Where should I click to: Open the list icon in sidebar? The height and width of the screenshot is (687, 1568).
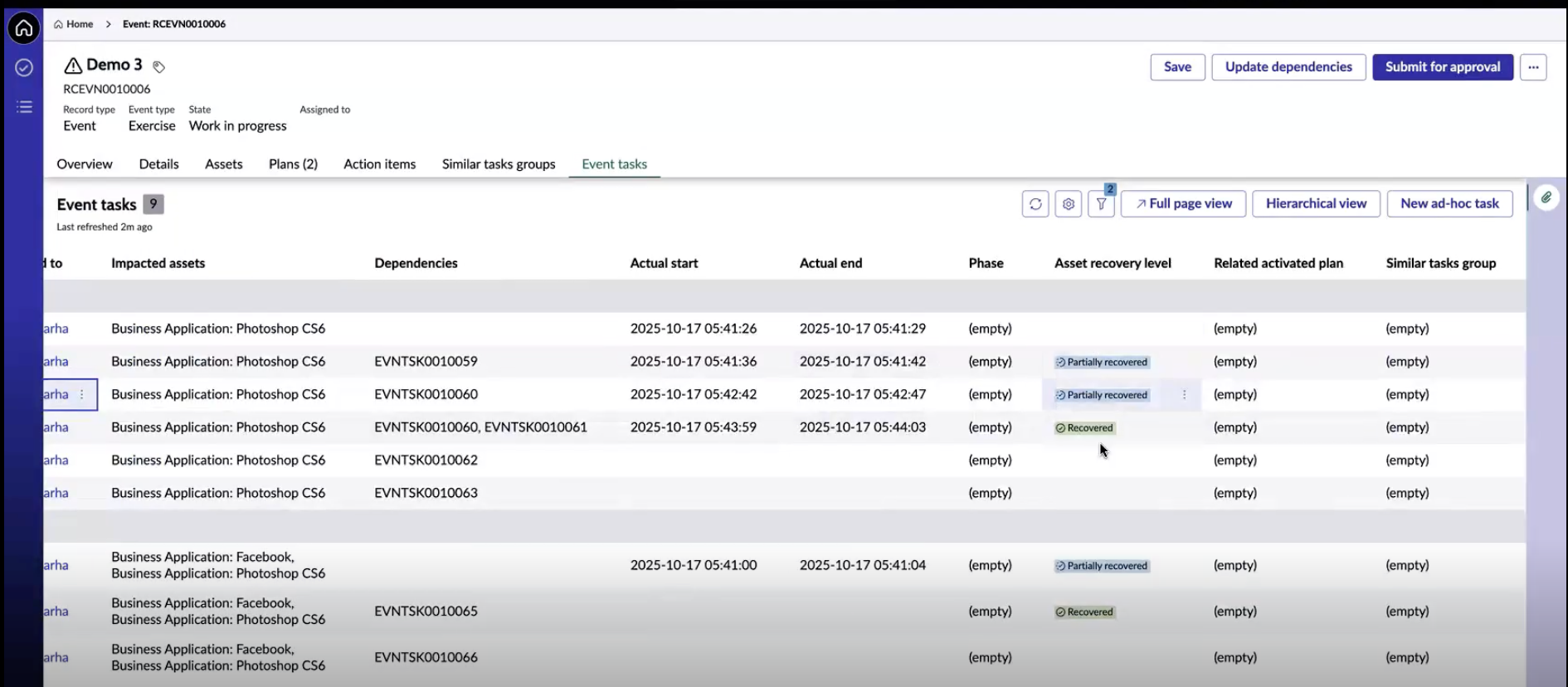(x=24, y=107)
